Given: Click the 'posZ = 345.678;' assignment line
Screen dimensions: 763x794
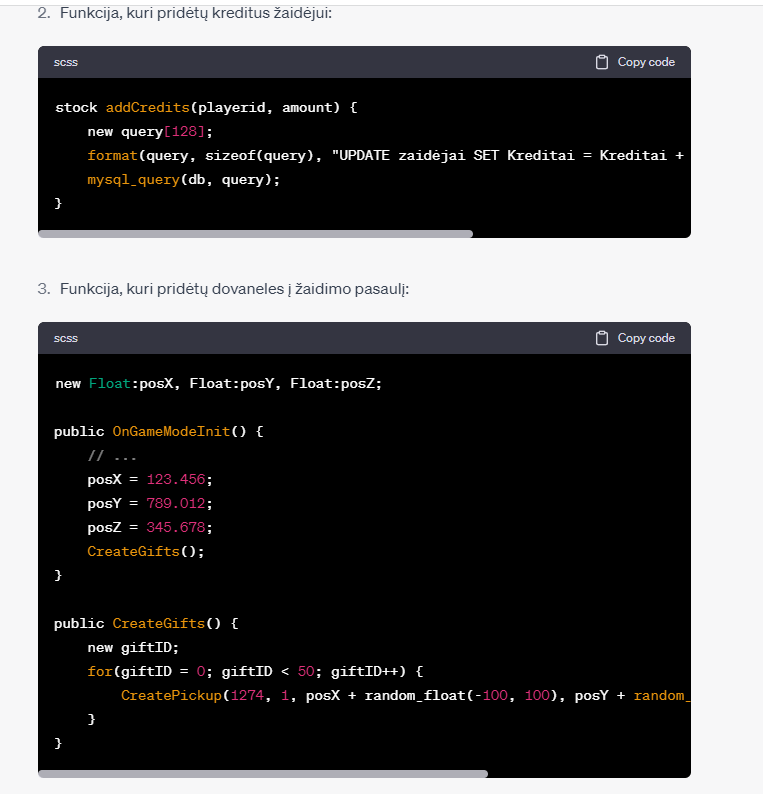Looking at the screenshot, I should (x=150, y=527).
